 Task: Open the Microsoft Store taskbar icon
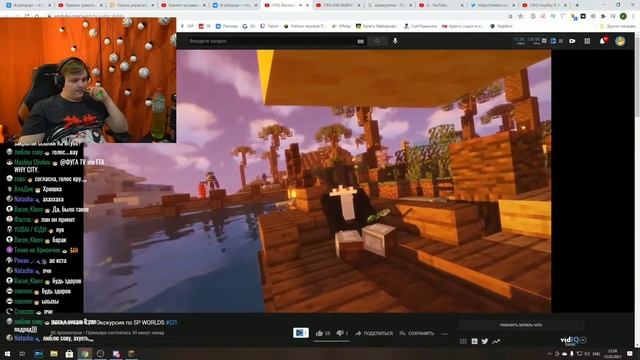pyautogui.click(x=69, y=353)
